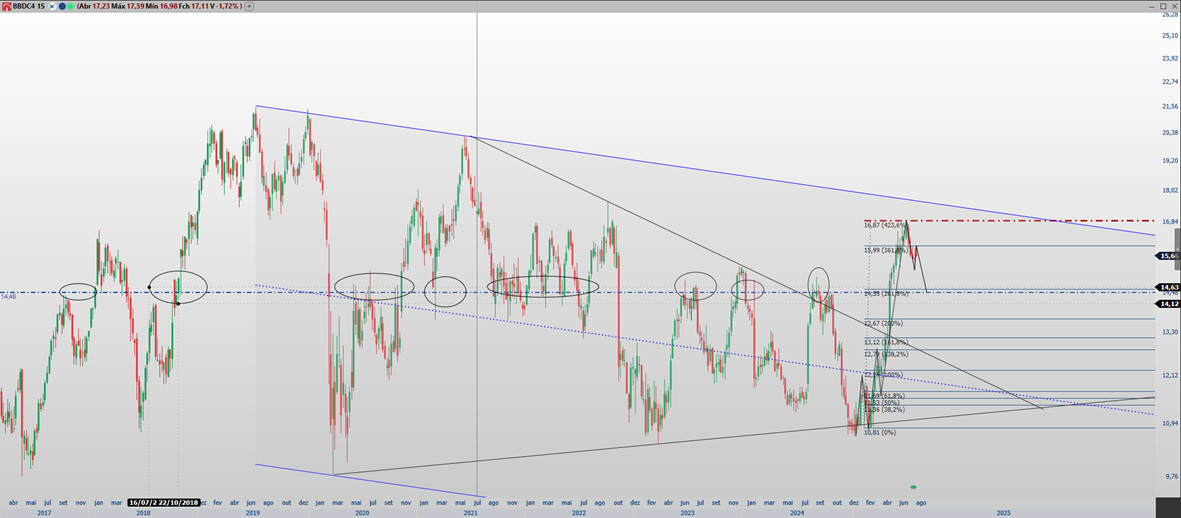Image resolution: width=1181 pixels, height=518 pixels.
Task: Click the green status dot in header
Action: [x=72, y=6]
